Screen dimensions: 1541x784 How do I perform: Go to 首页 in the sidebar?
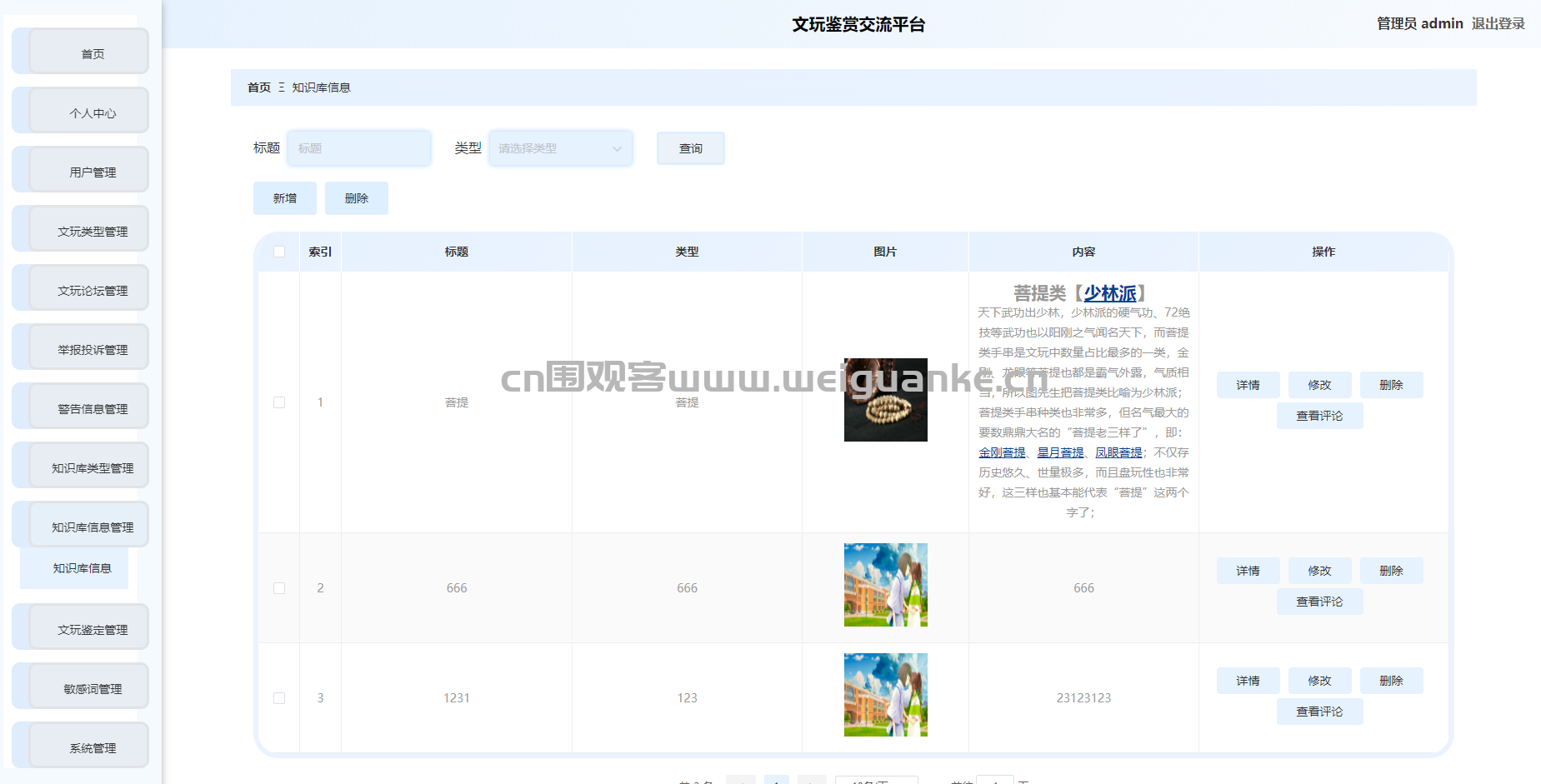(92, 53)
